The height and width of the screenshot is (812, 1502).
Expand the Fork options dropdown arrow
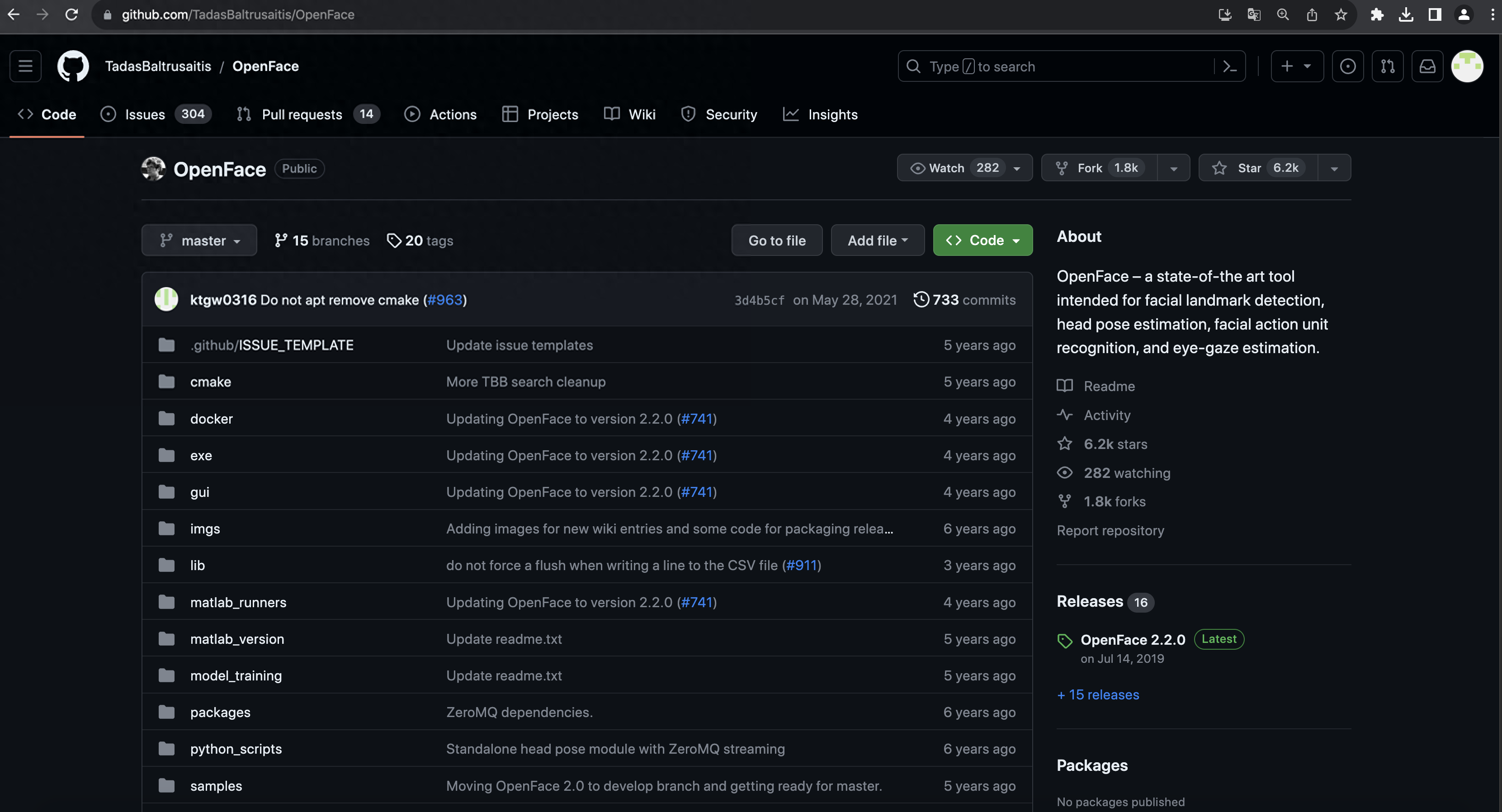point(1174,168)
